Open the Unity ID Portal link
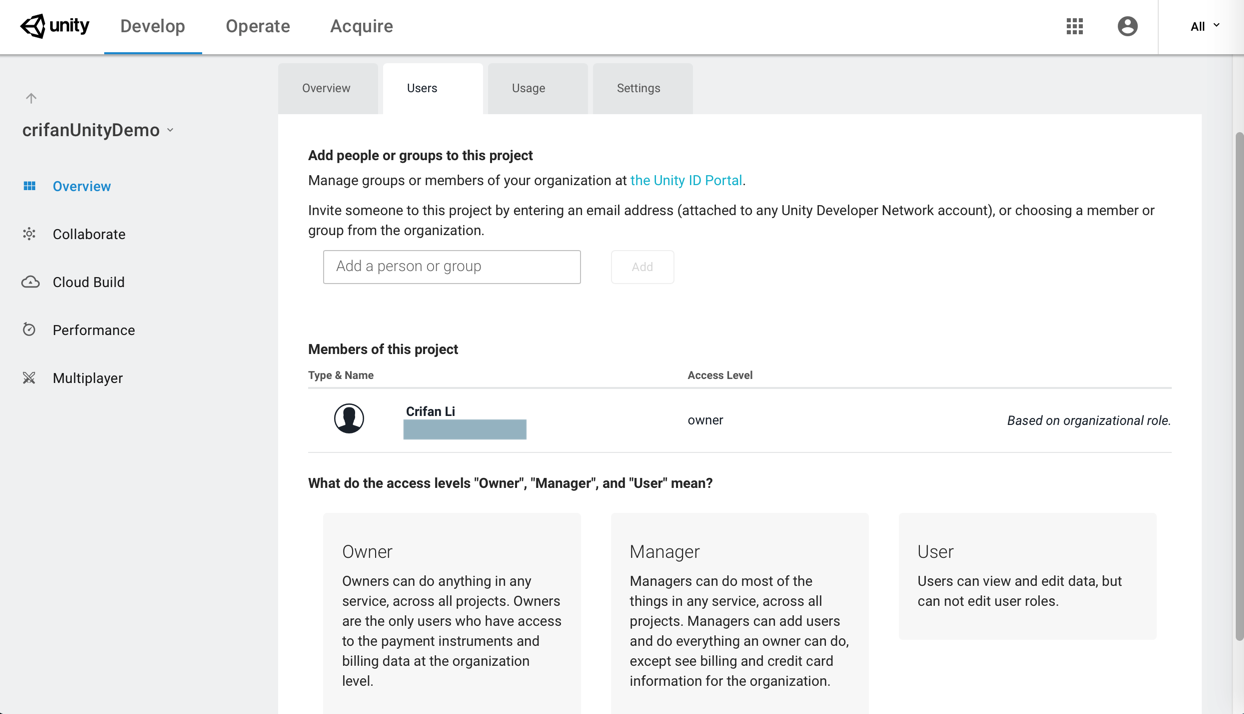Screen dimensions: 1244x714 pyautogui.click(x=686, y=181)
